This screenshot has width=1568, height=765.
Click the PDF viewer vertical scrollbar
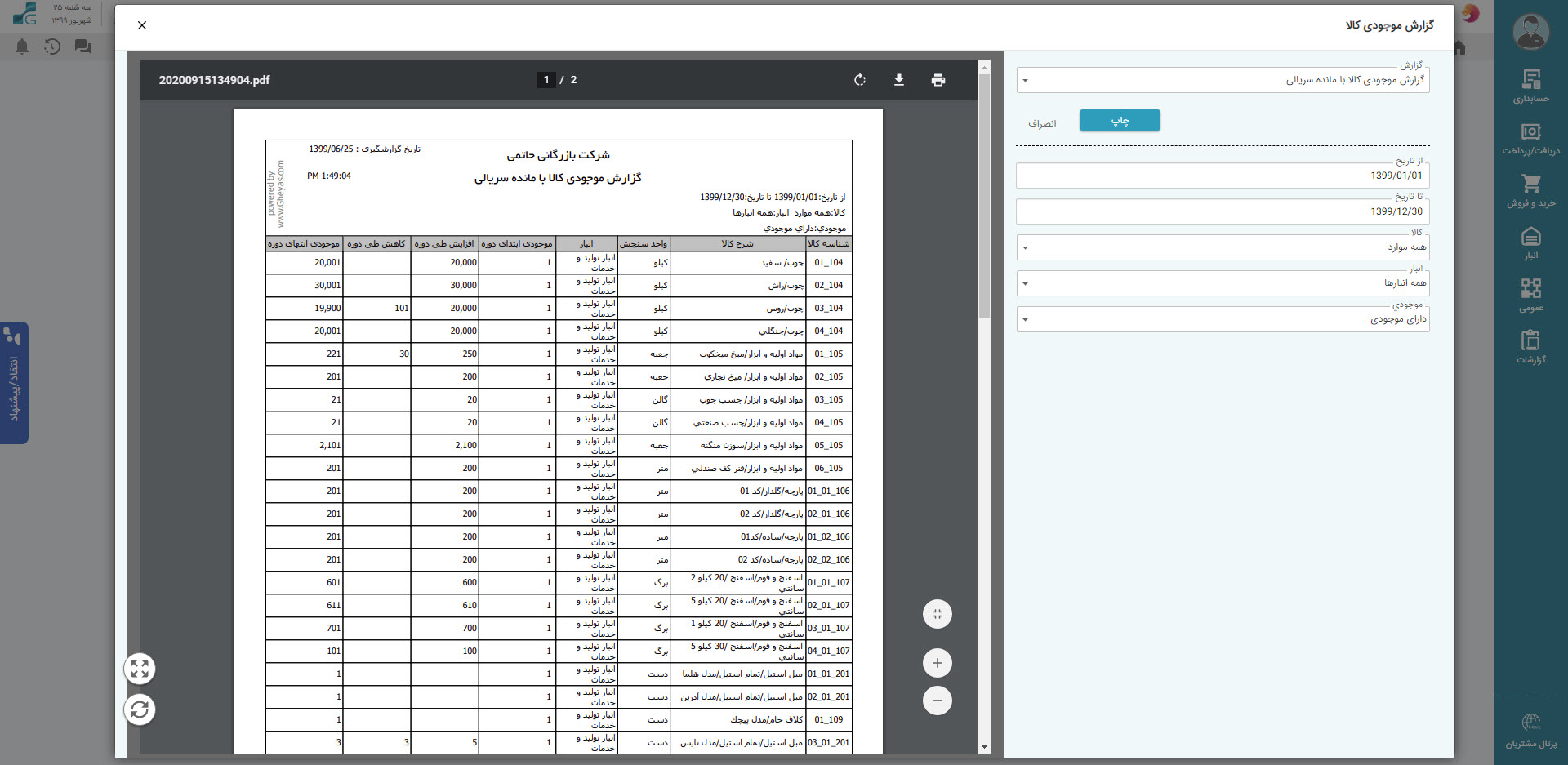pyautogui.click(x=984, y=196)
